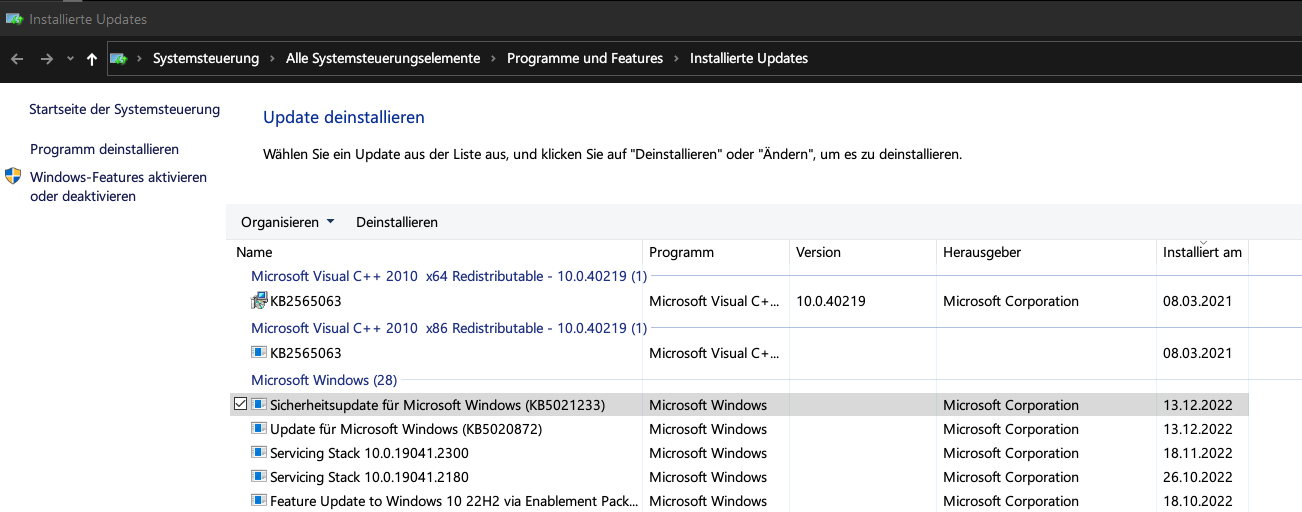Click the icon of Servicing Stack 10.0.19041.2180
This screenshot has width=1302, height=512.
pos(260,477)
